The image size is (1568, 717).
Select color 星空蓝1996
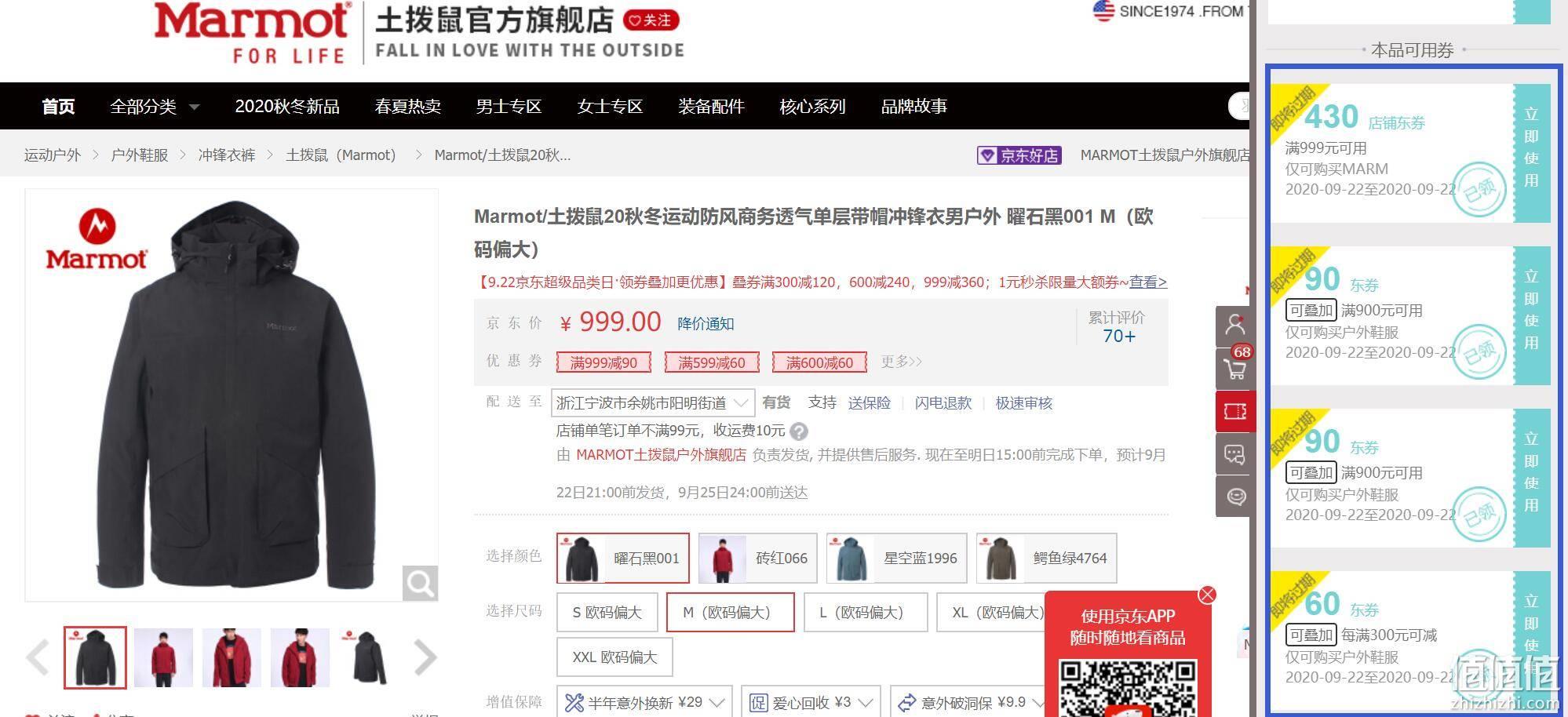coord(896,558)
